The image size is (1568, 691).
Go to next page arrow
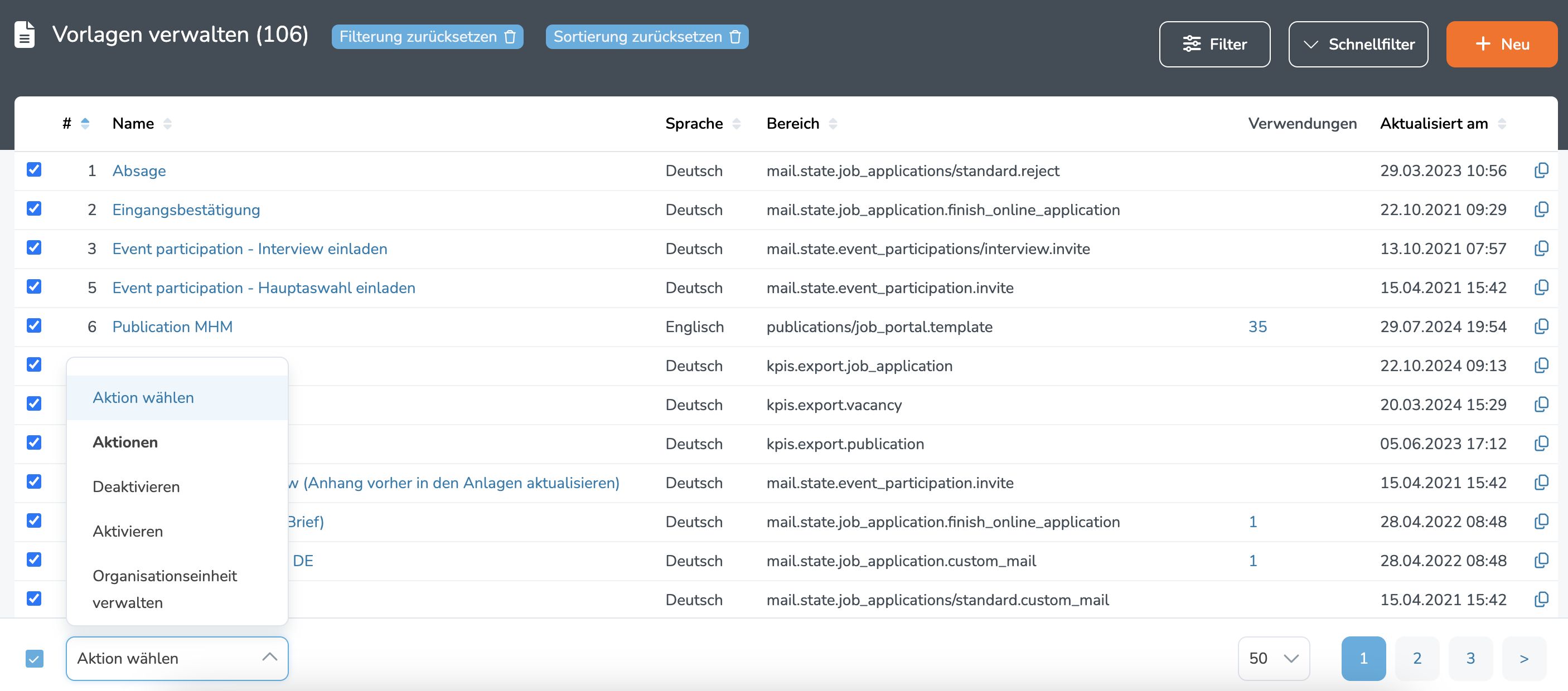coord(1524,658)
